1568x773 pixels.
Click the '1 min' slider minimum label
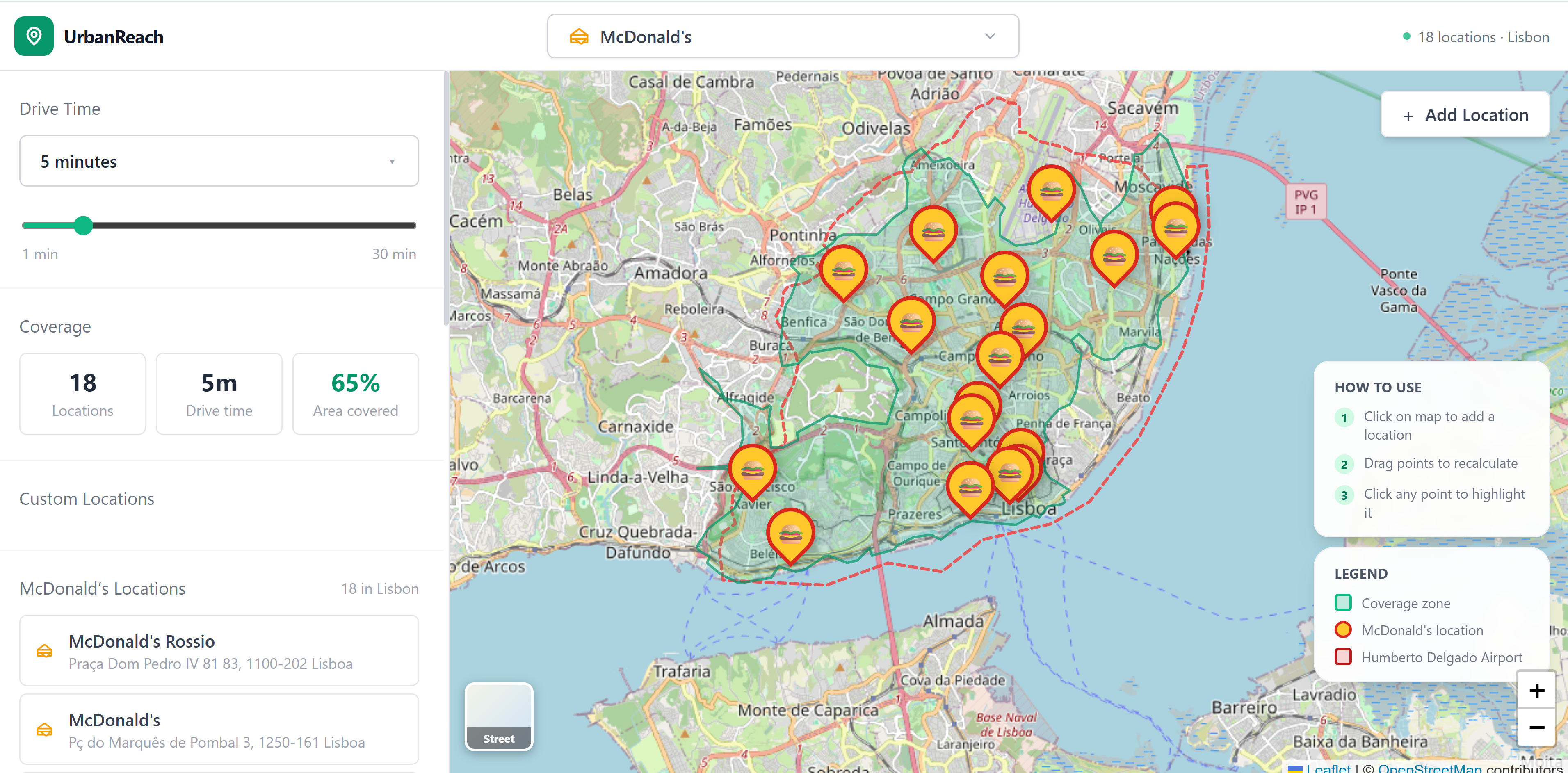(x=40, y=254)
